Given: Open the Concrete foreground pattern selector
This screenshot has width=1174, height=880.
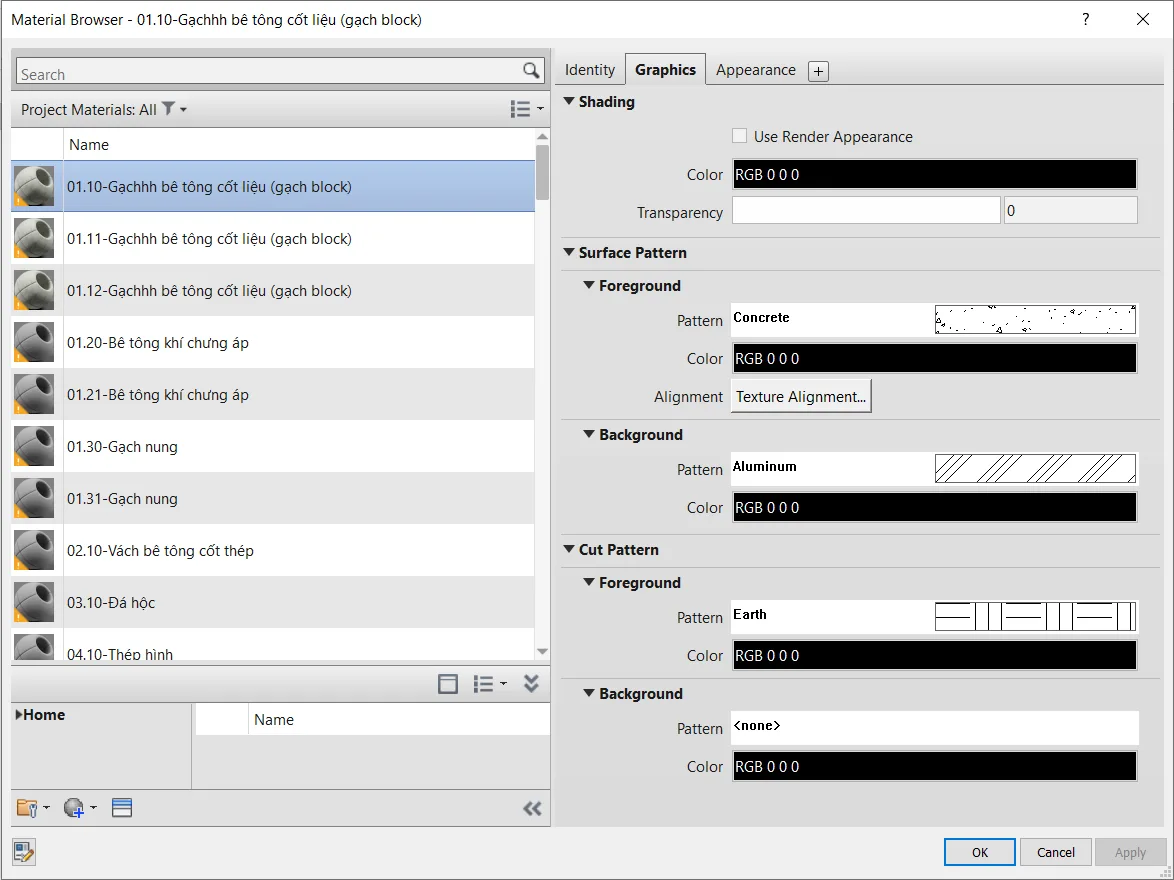Looking at the screenshot, I should pyautogui.click(x=934, y=320).
